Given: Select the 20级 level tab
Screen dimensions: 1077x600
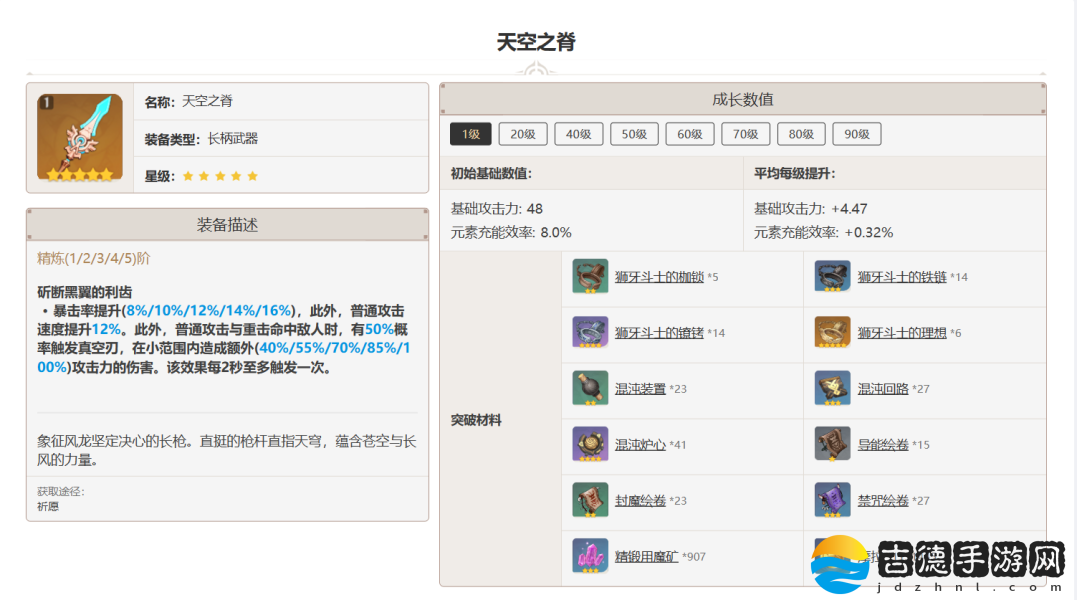Looking at the screenshot, I should point(523,134).
